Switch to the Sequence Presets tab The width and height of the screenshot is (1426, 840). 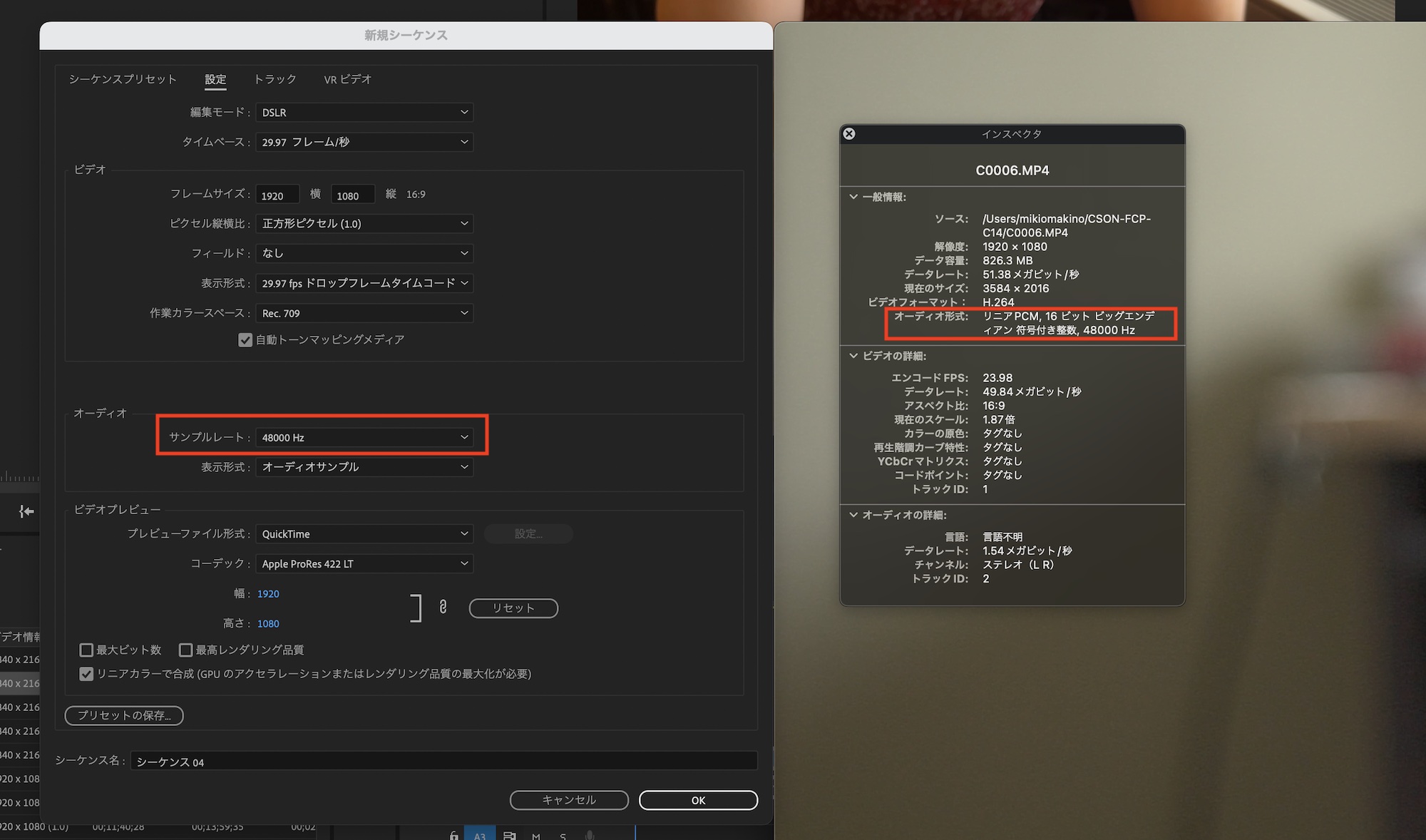(x=123, y=79)
